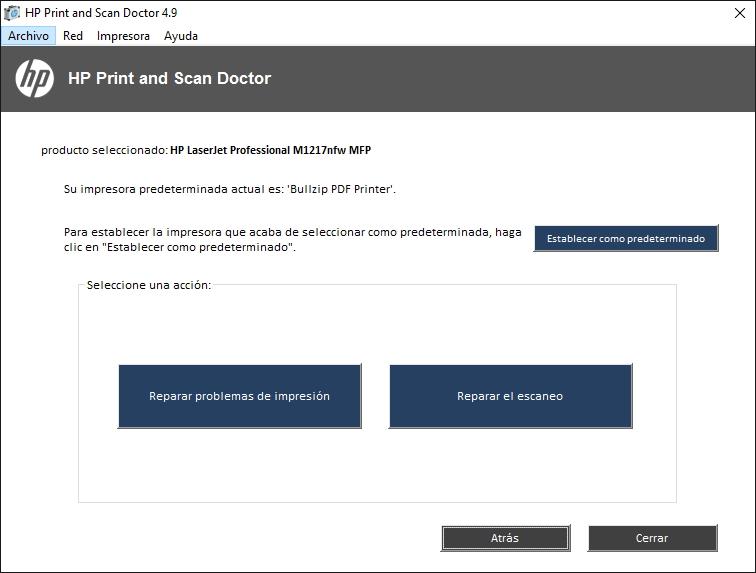
Task: Open the Red menu
Action: (x=73, y=36)
